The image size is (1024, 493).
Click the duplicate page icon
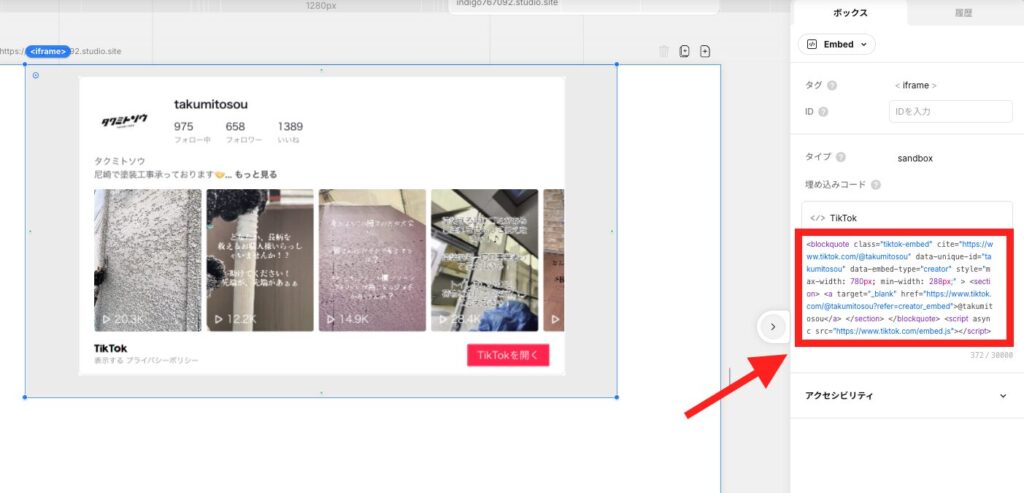tap(684, 52)
